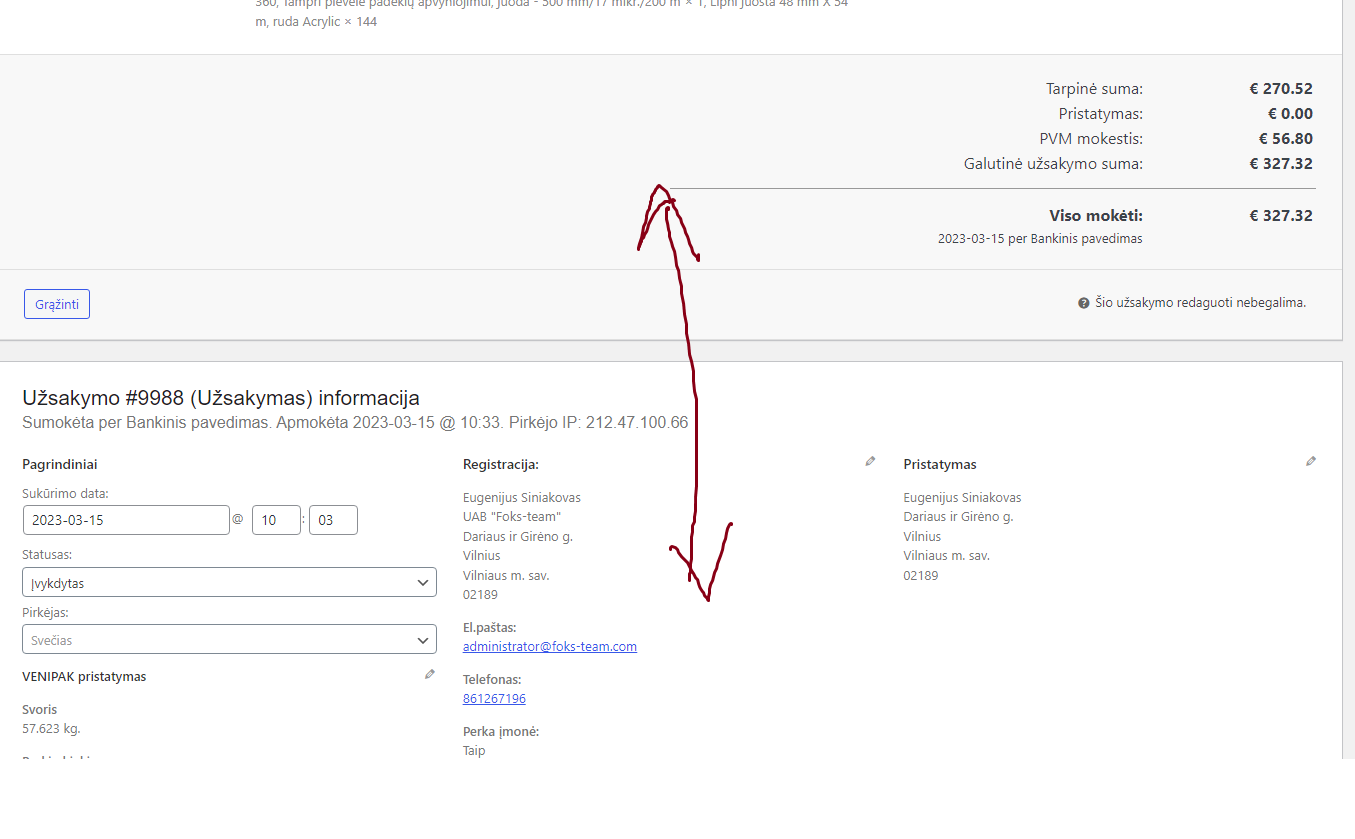Edit the Registracija billing address pencil icon

[x=870, y=461]
